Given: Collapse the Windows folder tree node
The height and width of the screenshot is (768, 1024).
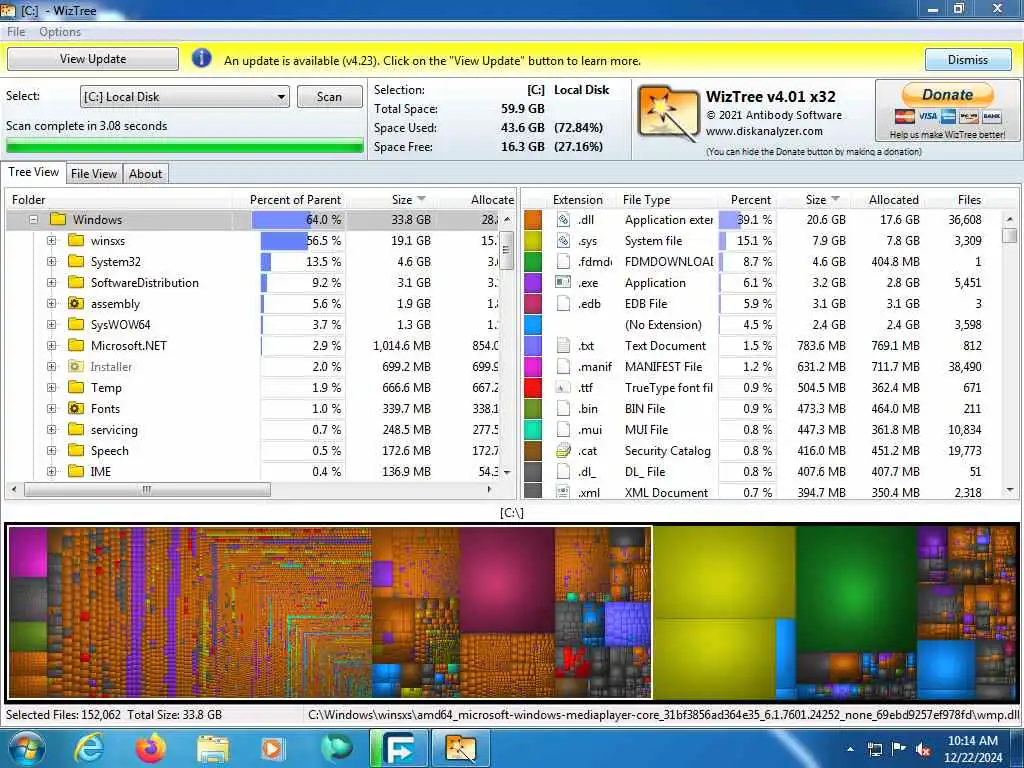Looking at the screenshot, I should point(33,219).
